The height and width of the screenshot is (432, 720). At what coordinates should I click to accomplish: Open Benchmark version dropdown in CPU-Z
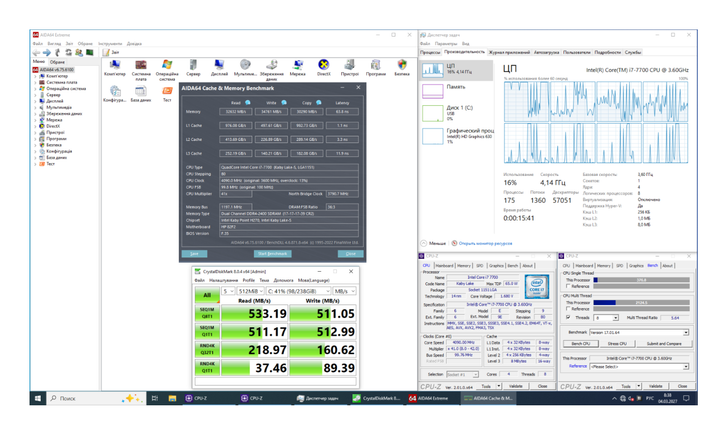pyautogui.click(x=639, y=332)
